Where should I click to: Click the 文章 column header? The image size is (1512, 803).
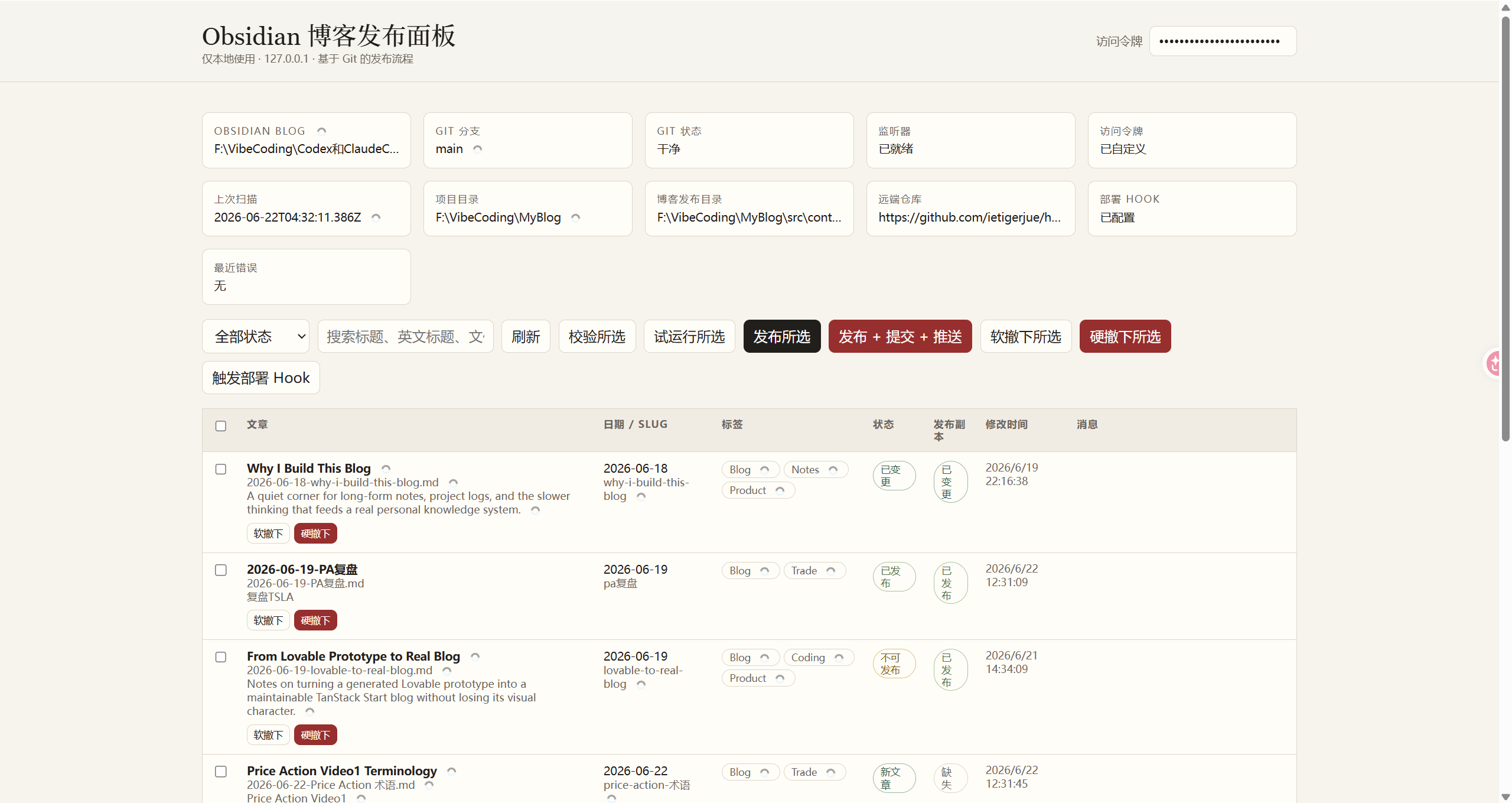(x=258, y=425)
